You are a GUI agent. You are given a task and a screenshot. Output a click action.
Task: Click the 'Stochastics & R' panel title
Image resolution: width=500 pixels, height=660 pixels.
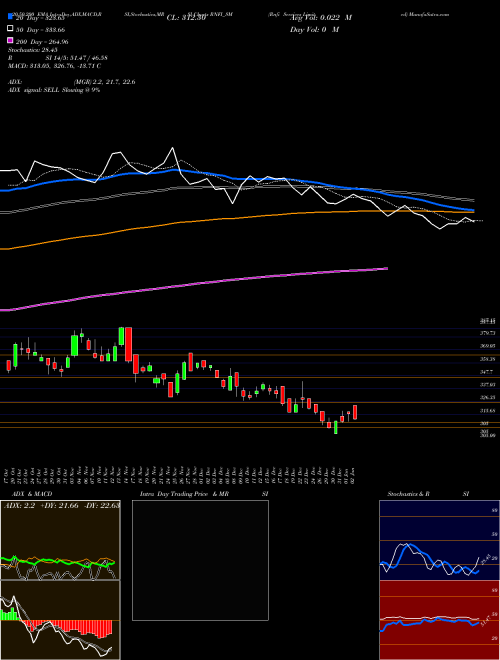click(x=408, y=494)
